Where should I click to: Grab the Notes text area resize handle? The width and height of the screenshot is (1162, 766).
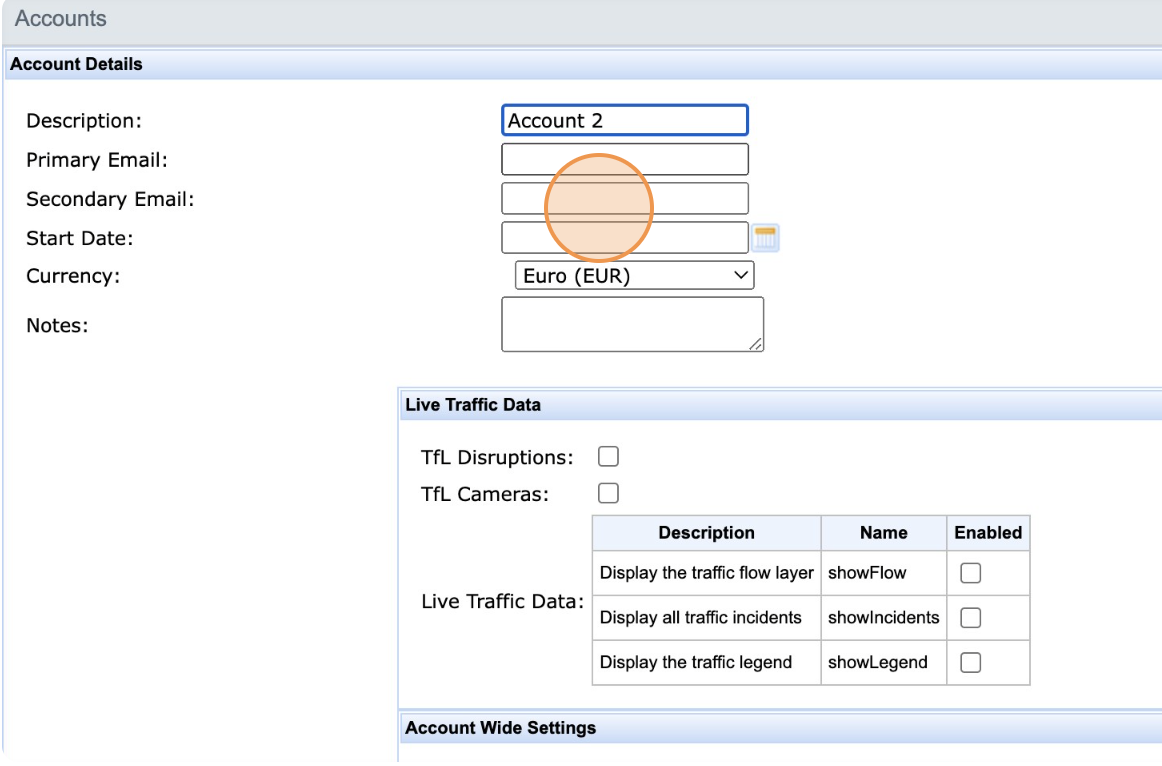[756, 344]
